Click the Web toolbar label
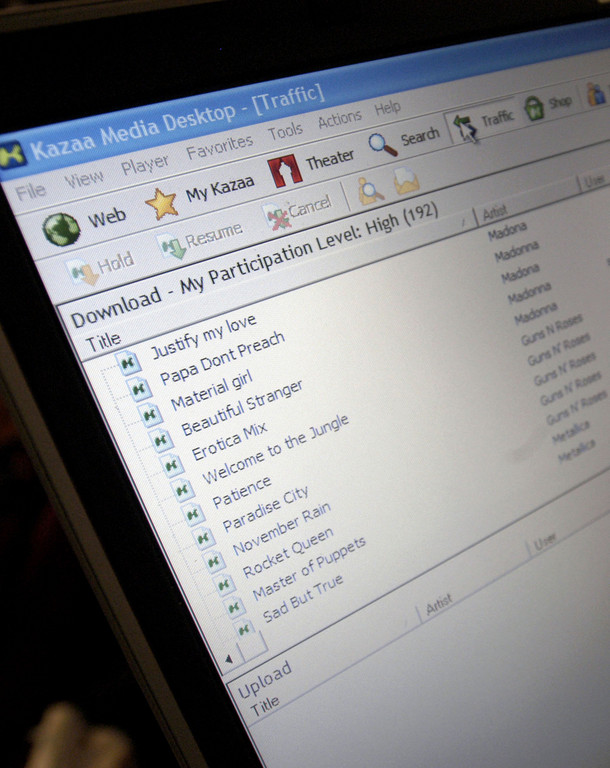The height and width of the screenshot is (768, 610). point(107,216)
